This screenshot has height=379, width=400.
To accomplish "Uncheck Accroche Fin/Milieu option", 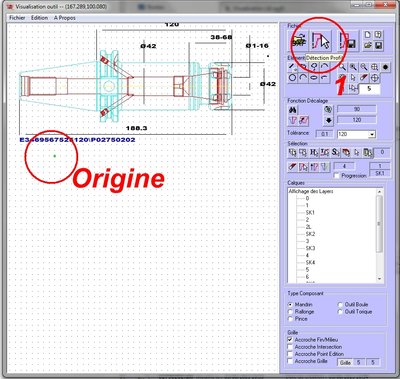I will (x=290, y=340).
